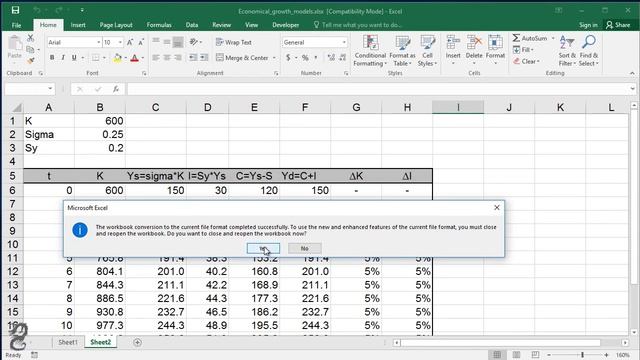Open Sort & Filter menu
The image size is (640, 360).
point(567,51)
